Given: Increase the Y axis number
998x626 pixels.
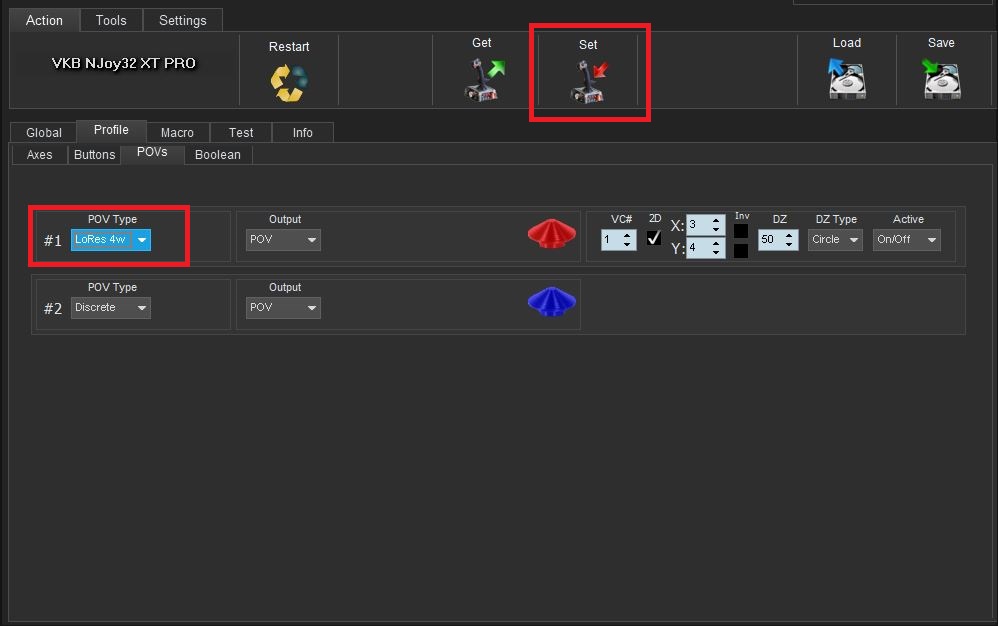Looking at the screenshot, I should (716, 243).
